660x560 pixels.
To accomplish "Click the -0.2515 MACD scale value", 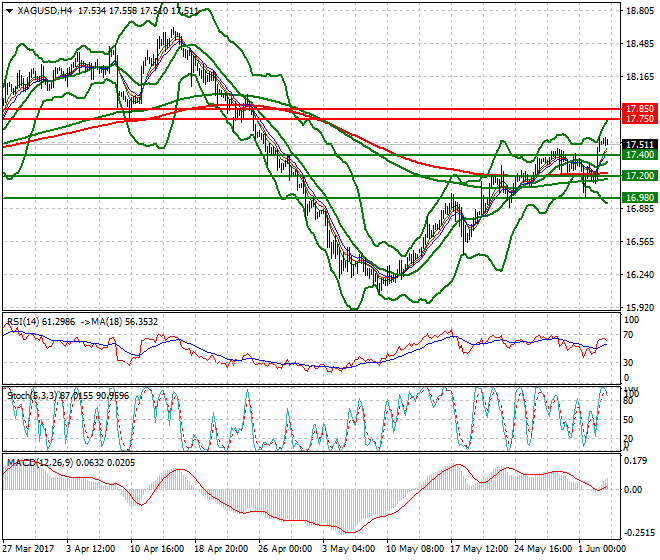I will (639, 533).
